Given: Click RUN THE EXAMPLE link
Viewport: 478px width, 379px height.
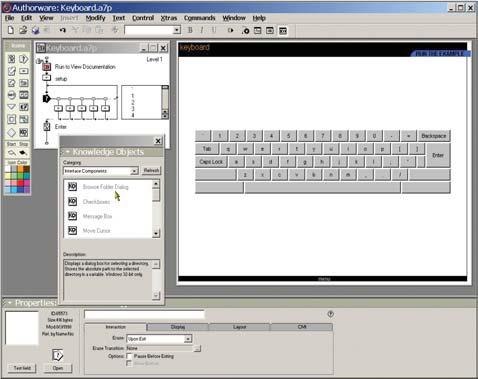Looking at the screenshot, I should click(439, 53).
